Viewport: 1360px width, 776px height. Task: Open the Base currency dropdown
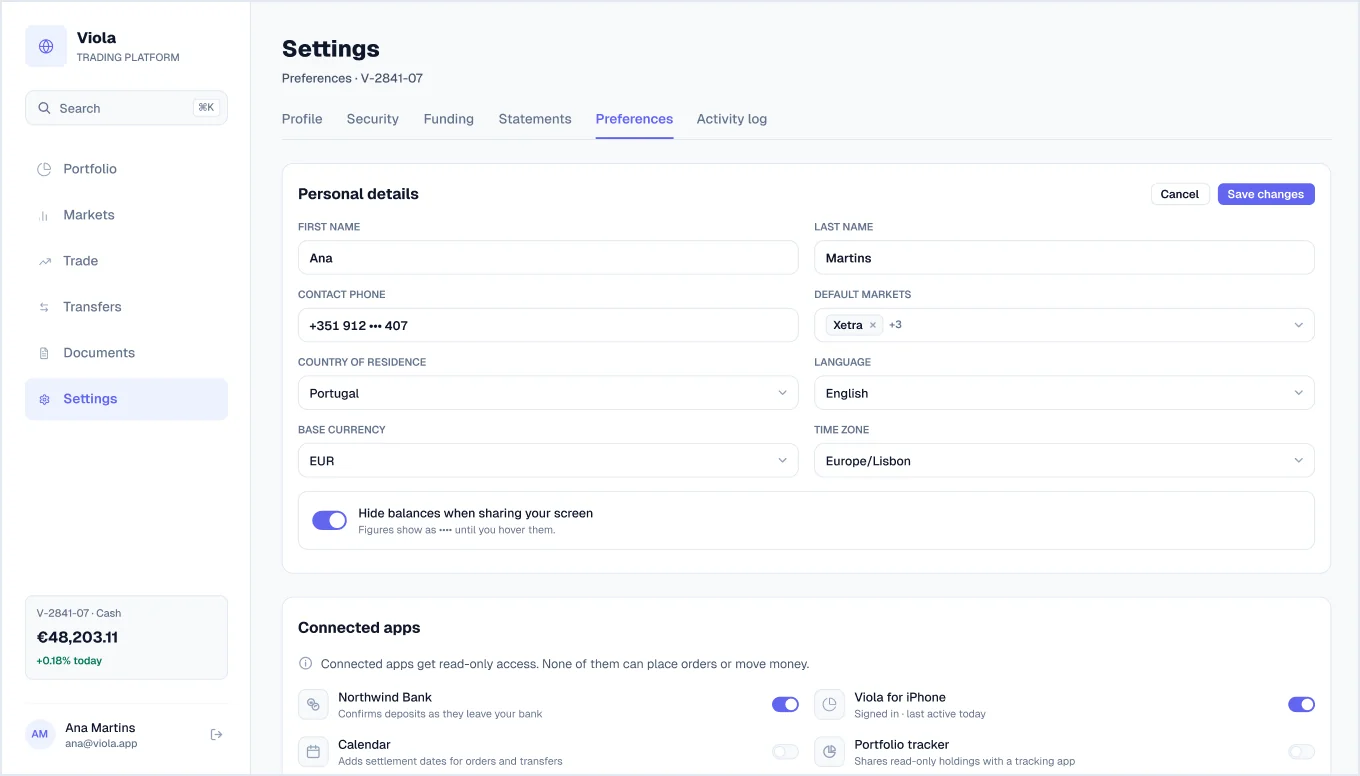tap(548, 461)
